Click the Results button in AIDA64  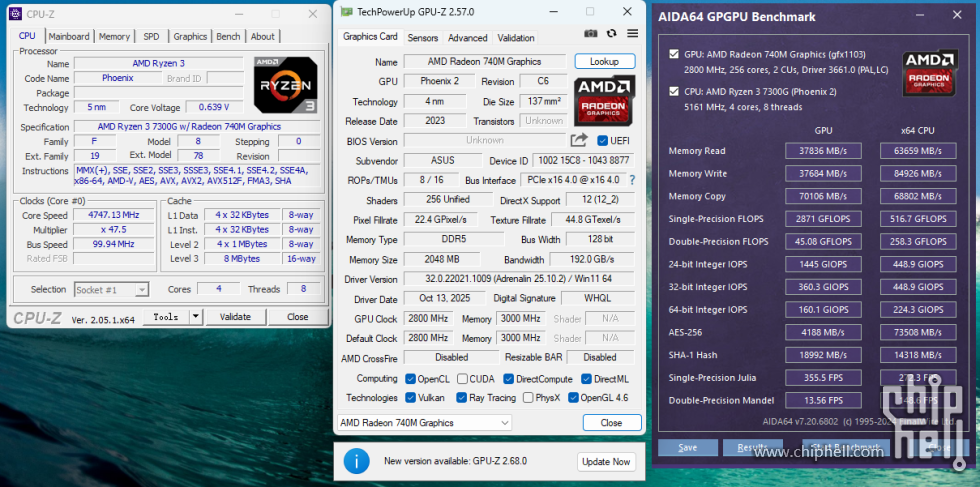tap(752, 448)
